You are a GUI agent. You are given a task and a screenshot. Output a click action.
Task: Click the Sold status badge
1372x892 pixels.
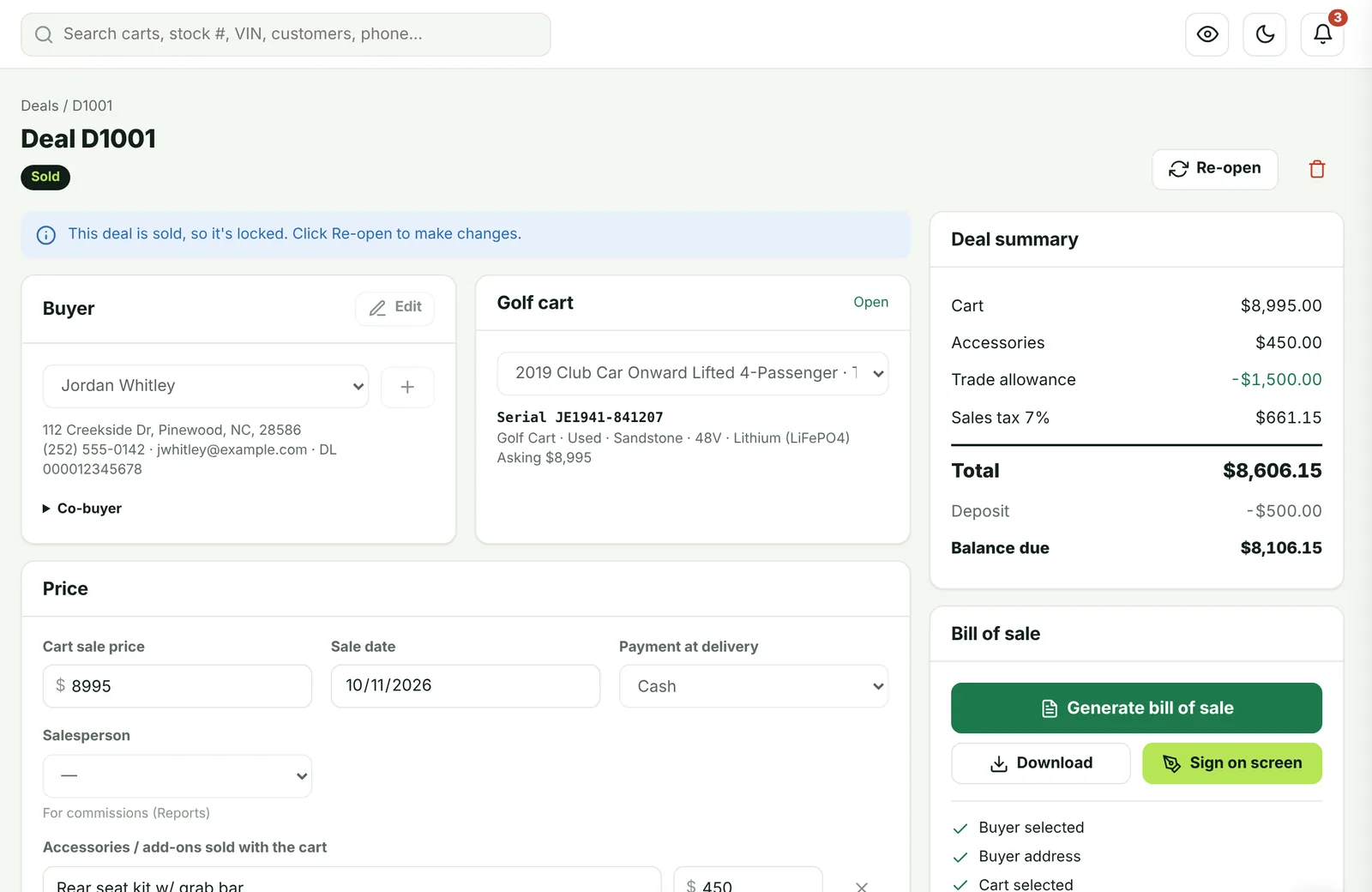45,178
